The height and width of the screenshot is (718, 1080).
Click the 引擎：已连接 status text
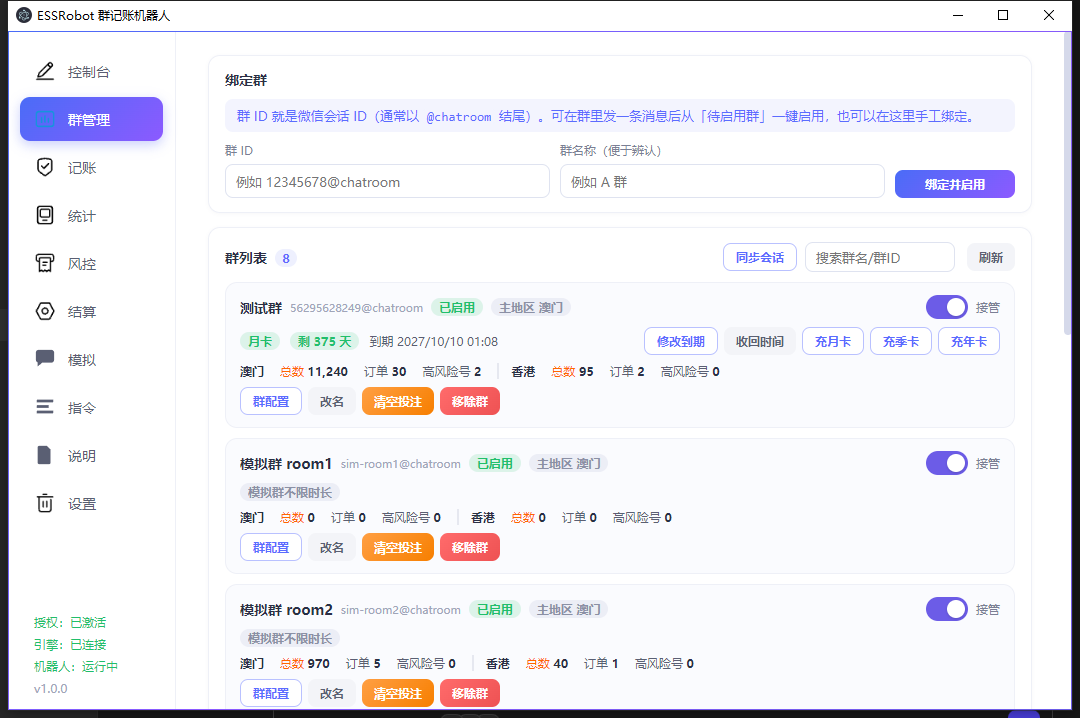pos(70,644)
